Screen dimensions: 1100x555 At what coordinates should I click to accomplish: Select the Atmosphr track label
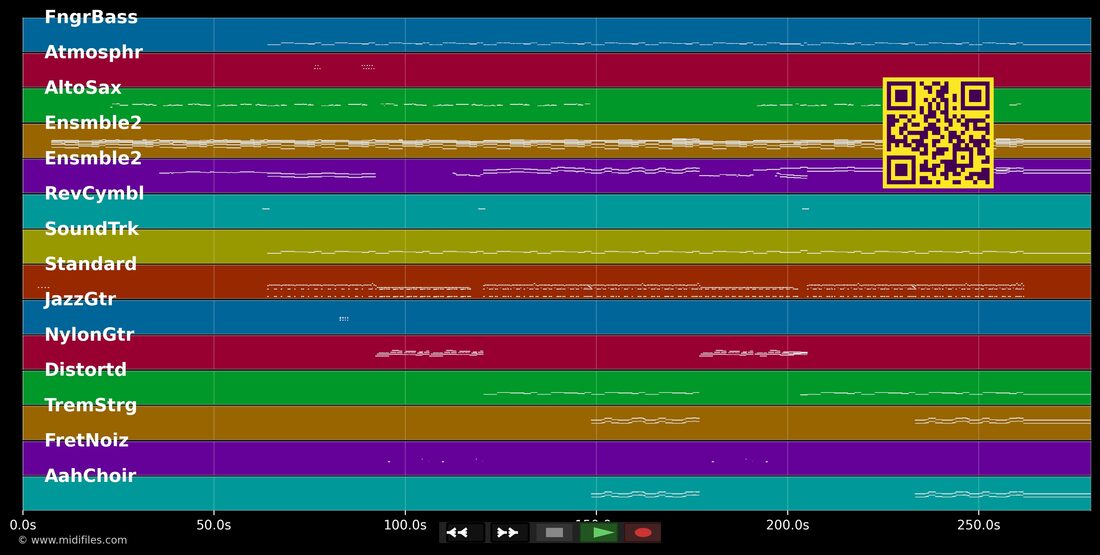pyautogui.click(x=93, y=52)
